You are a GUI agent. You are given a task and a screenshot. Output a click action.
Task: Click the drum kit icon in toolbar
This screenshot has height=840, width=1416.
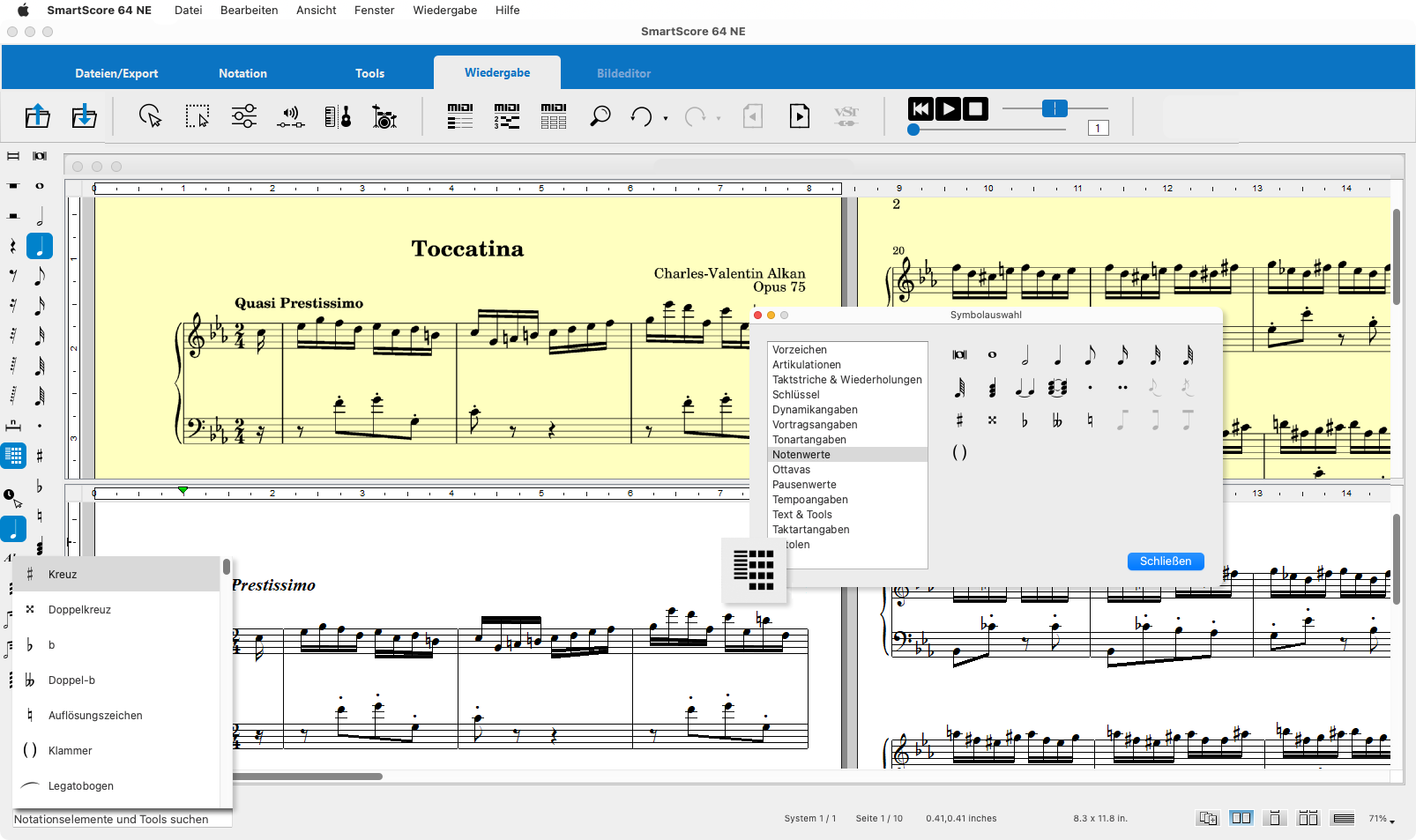click(x=384, y=116)
